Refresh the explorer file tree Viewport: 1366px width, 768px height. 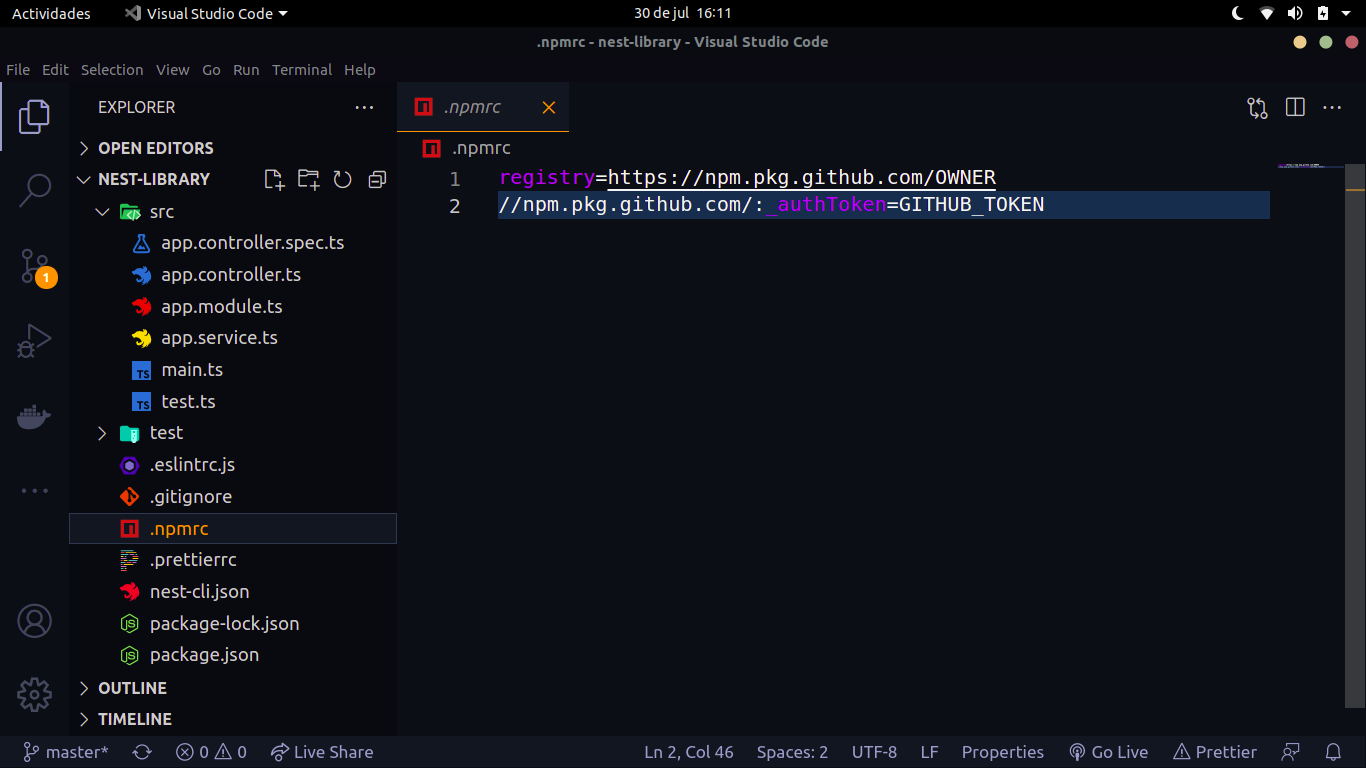(343, 179)
